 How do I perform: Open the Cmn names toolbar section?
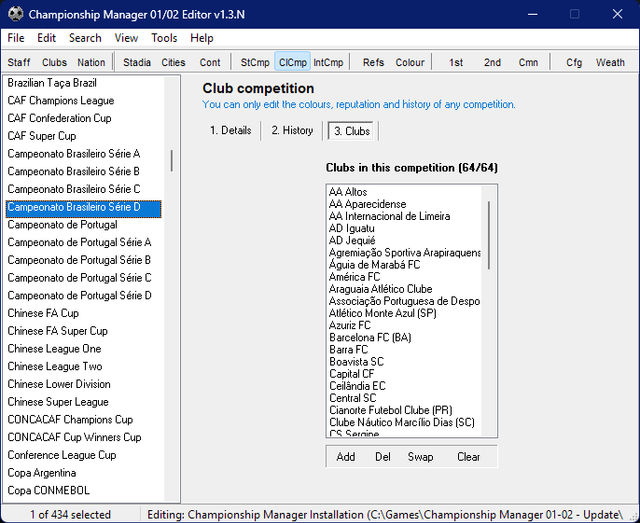pos(528,62)
